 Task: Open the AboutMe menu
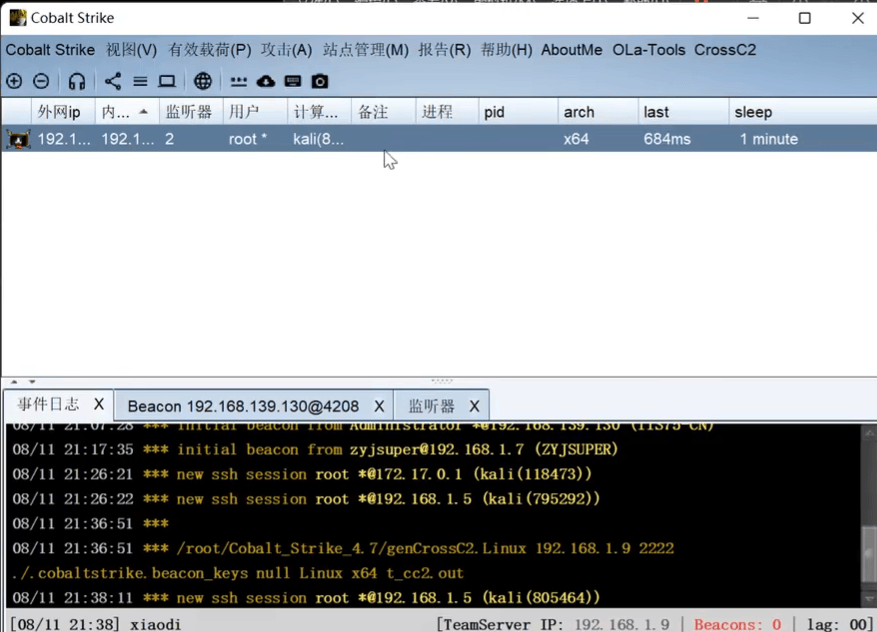[x=572, y=50]
